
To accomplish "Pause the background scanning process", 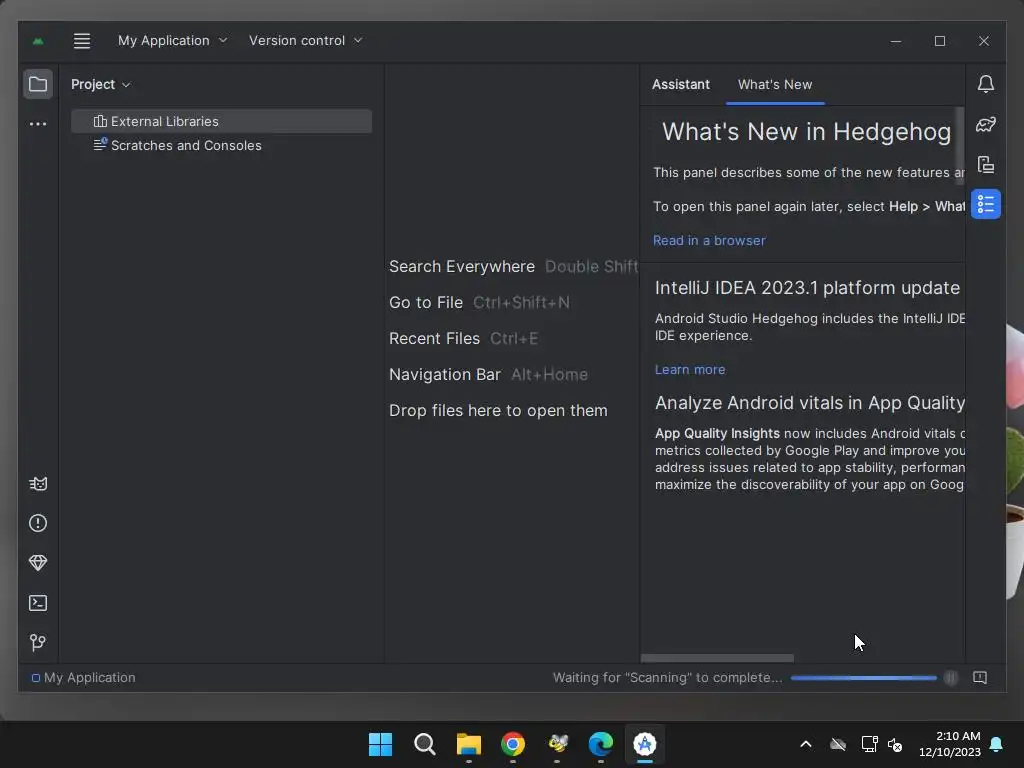I will click(951, 678).
